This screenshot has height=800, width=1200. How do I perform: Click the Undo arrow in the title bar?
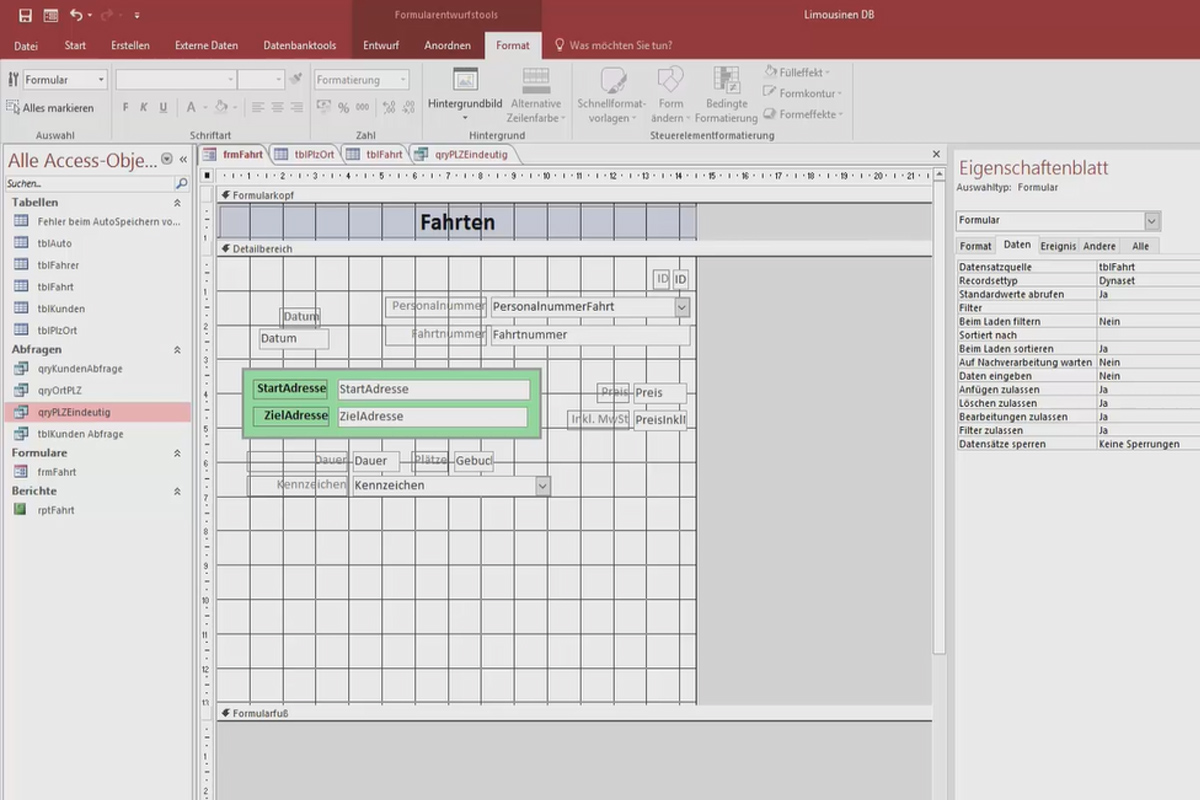point(76,15)
